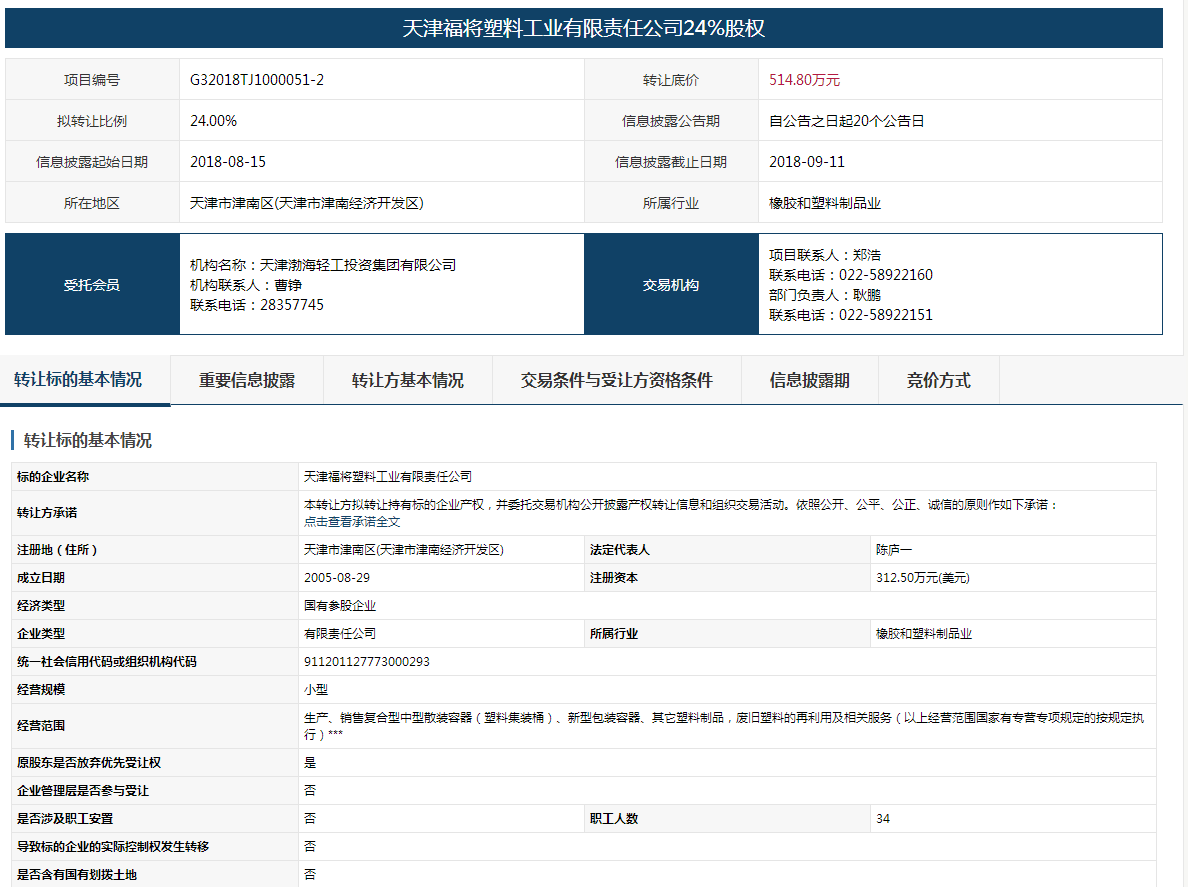
Task: Go to the 信息披露期 tab
Action: [809, 380]
